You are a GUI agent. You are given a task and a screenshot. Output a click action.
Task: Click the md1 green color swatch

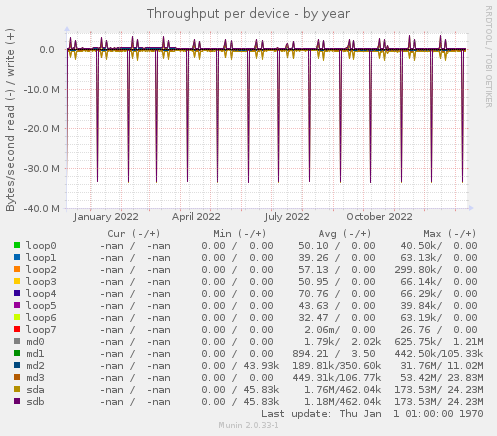(x=17, y=353)
